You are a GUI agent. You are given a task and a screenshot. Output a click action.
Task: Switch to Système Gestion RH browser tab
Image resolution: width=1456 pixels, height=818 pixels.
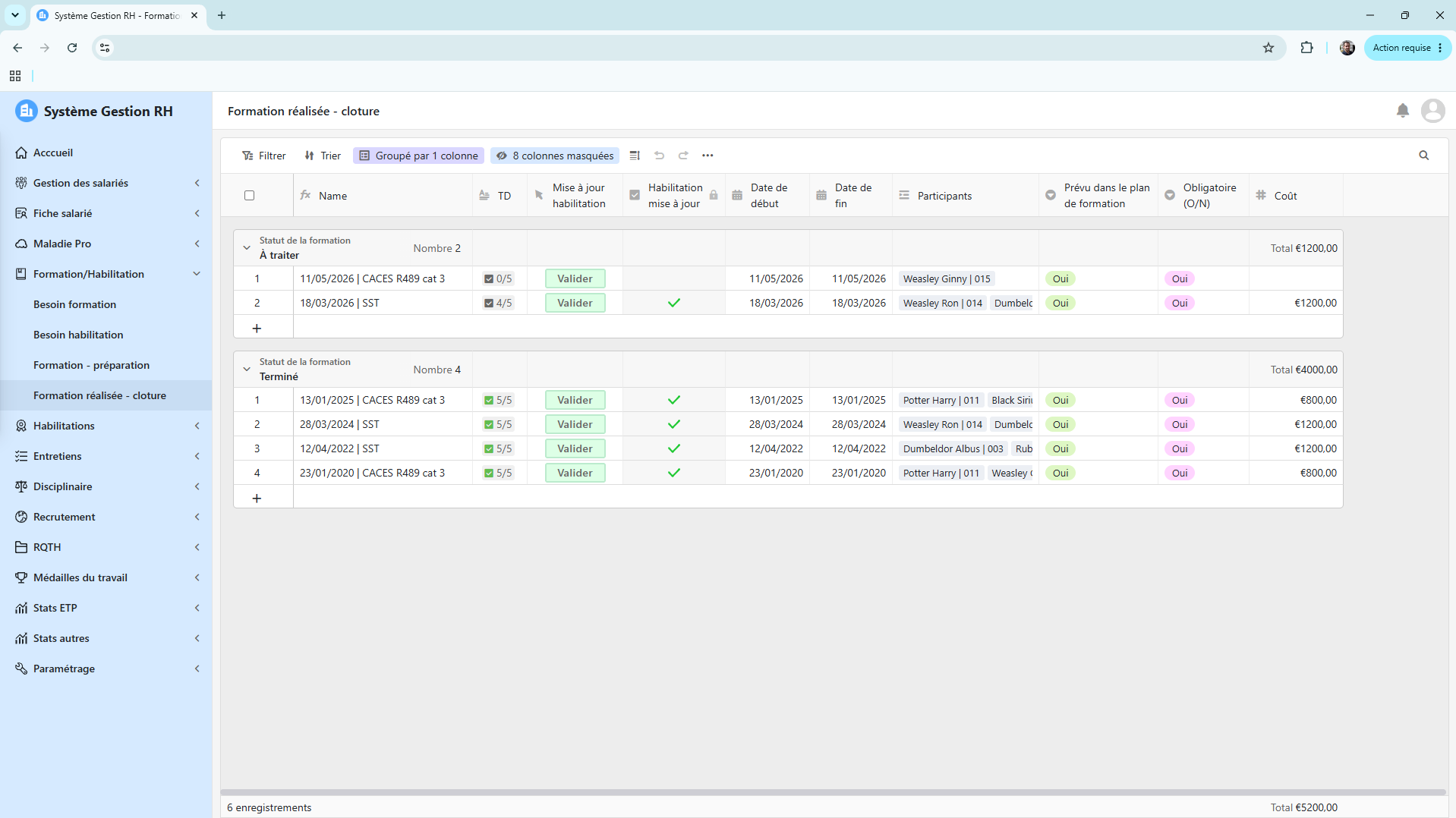pos(116,15)
